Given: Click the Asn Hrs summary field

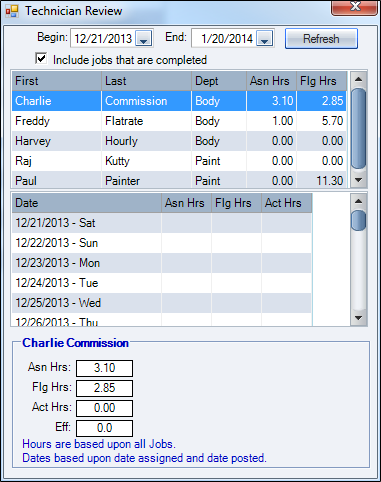Looking at the screenshot, I should click(x=104, y=368).
